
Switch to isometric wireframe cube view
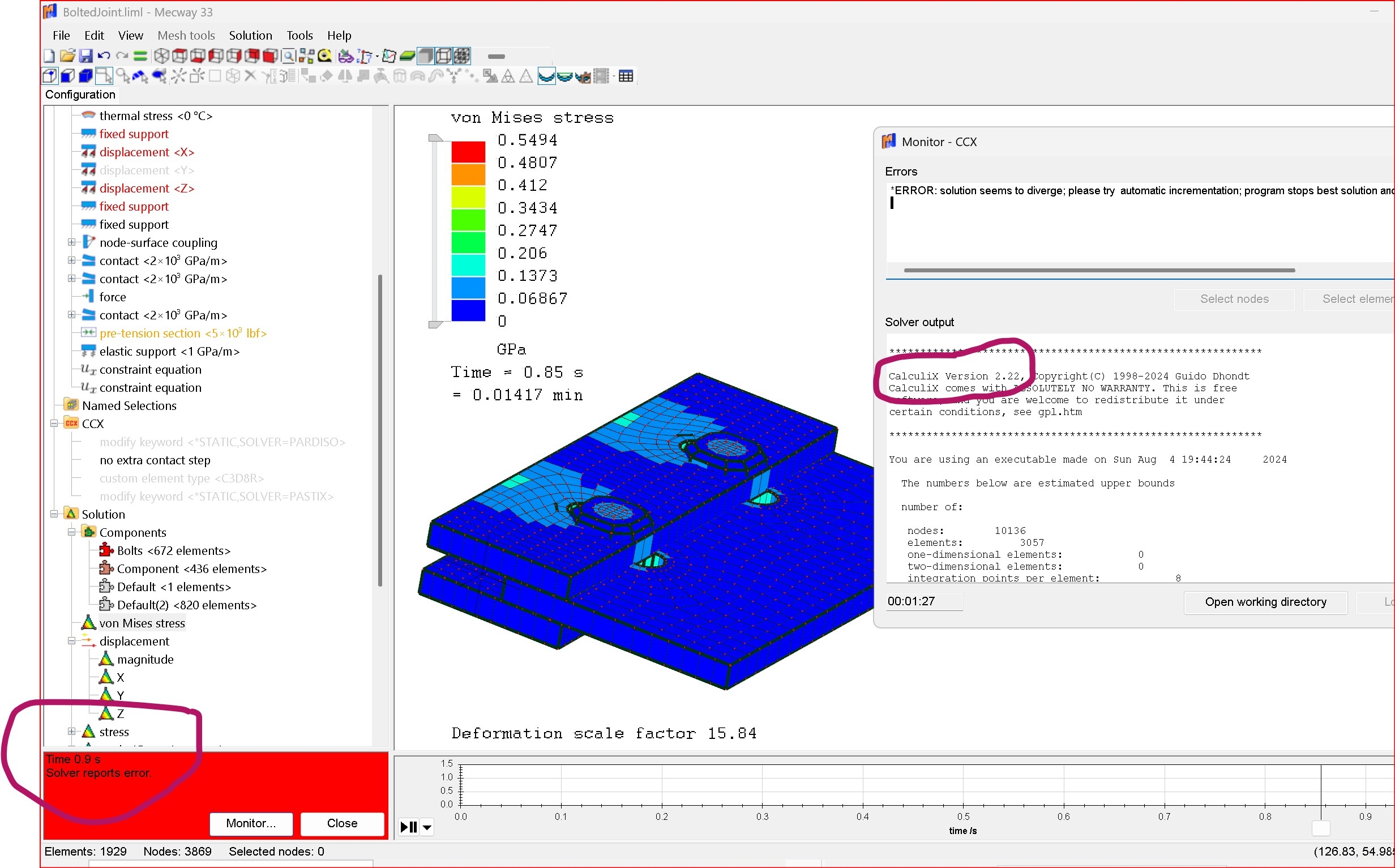[x=162, y=55]
